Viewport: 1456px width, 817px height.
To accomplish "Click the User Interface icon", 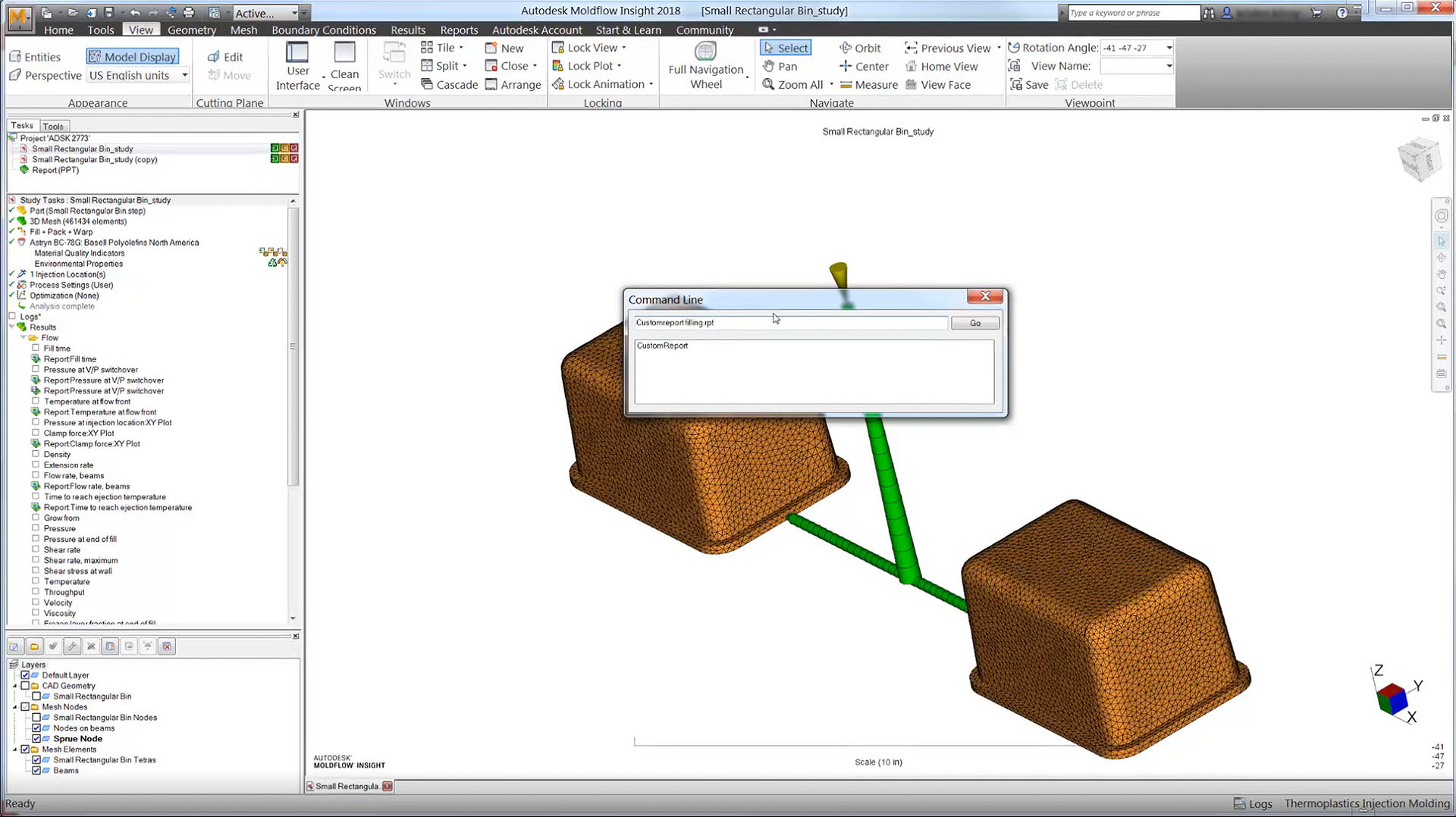I will click(297, 53).
